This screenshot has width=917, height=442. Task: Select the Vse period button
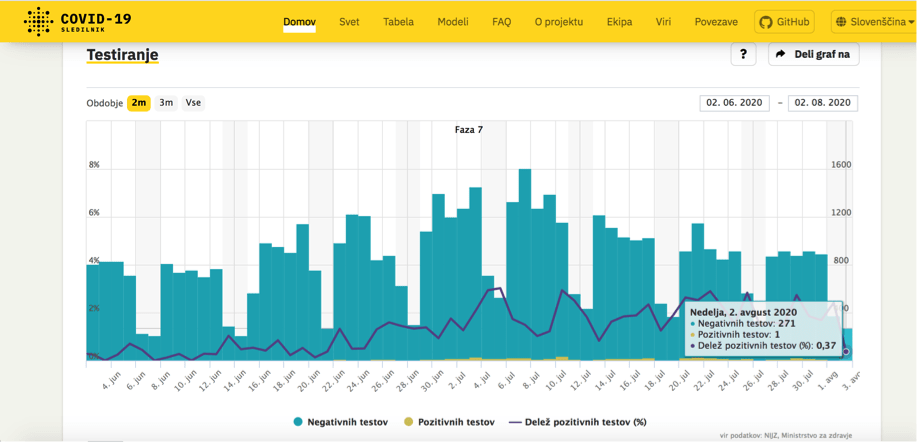click(193, 103)
